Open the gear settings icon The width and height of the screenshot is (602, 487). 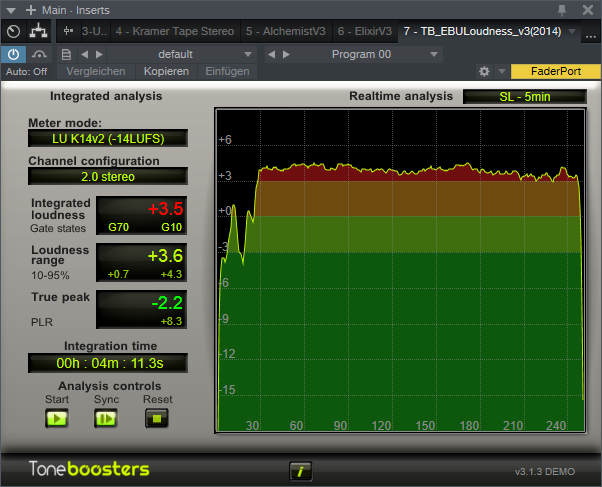point(485,71)
